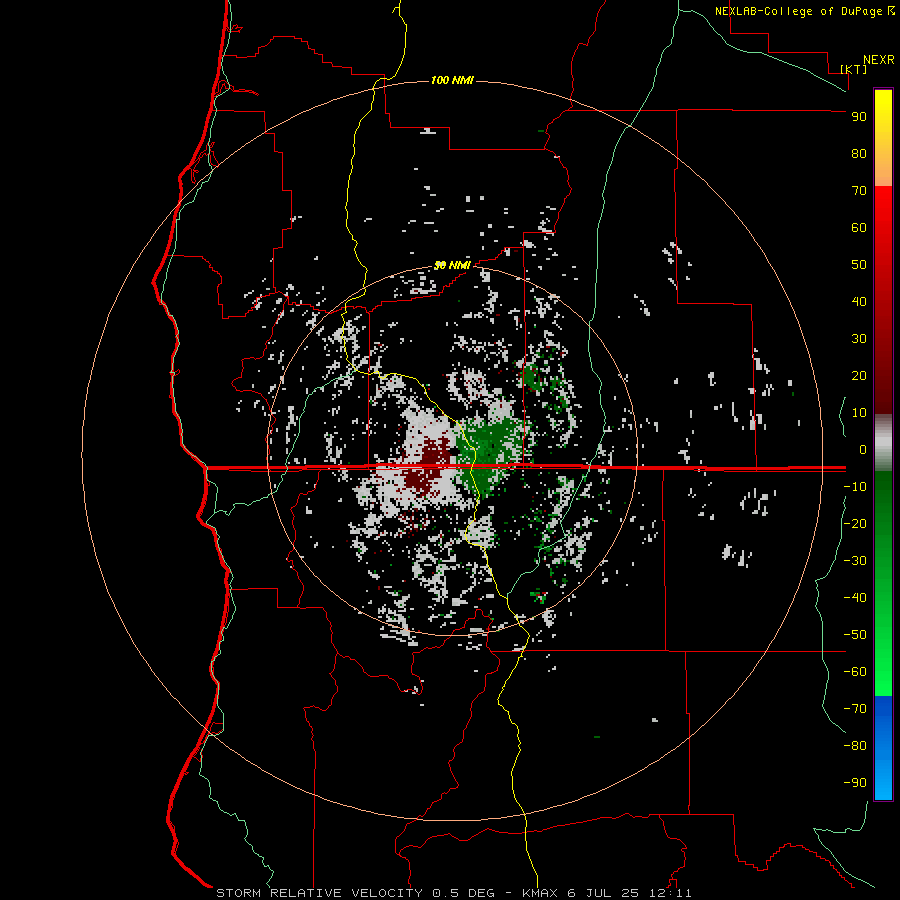Click the "NEXLAB-College of DuPage" header text
Image resolution: width=900 pixels, height=900 pixels.
point(800,11)
